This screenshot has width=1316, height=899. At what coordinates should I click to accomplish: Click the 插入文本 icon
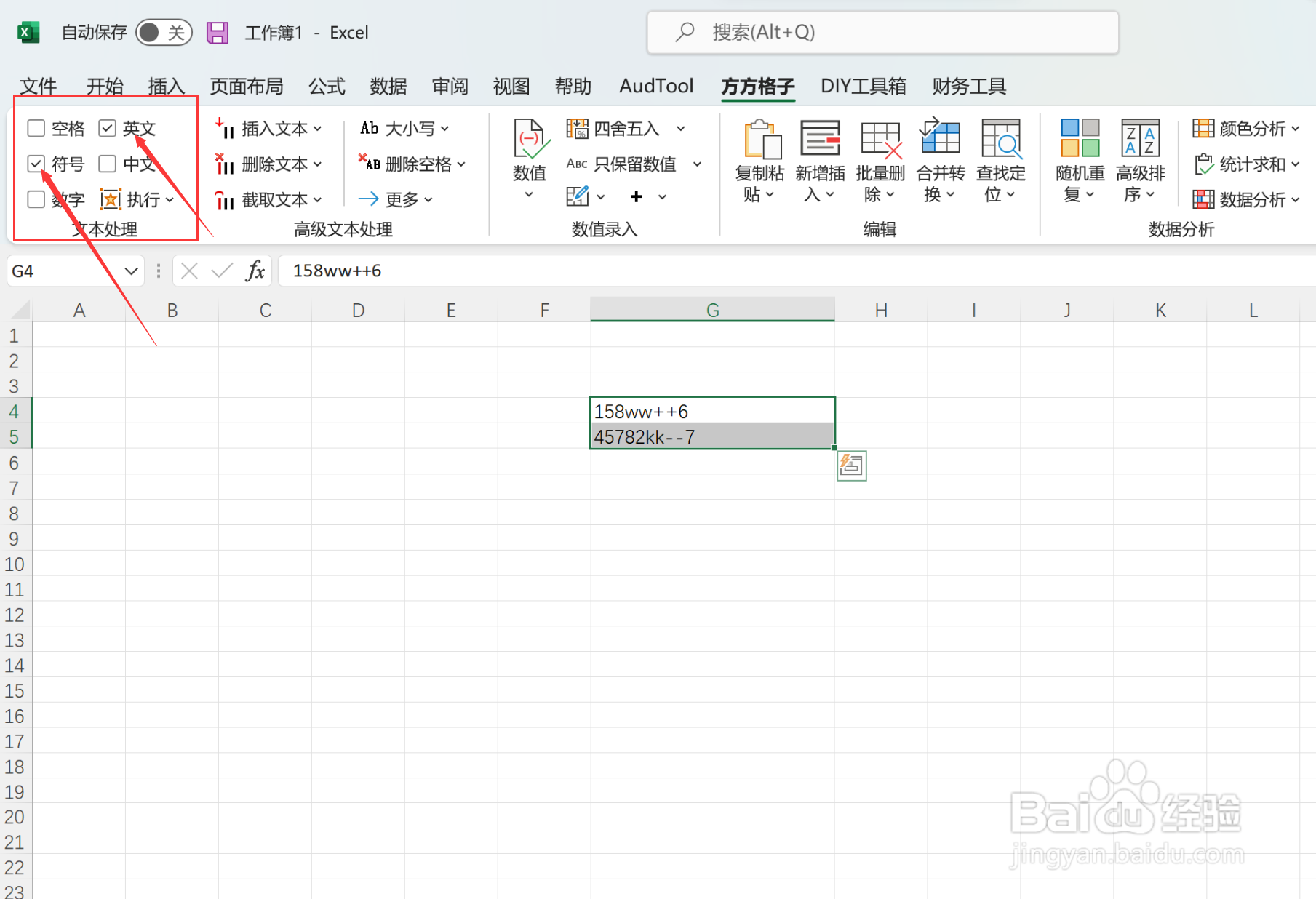[225, 129]
